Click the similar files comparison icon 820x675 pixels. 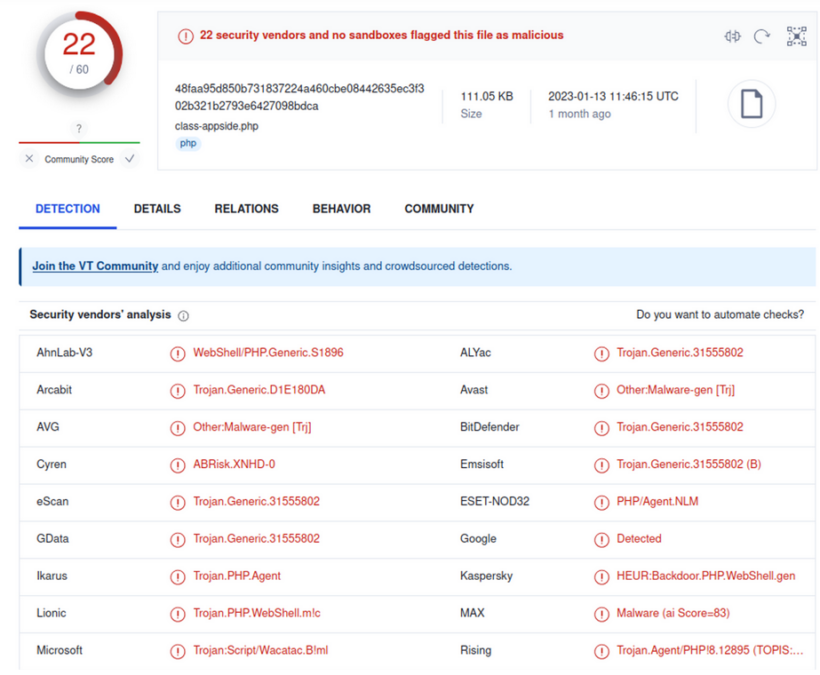pyautogui.click(x=732, y=35)
